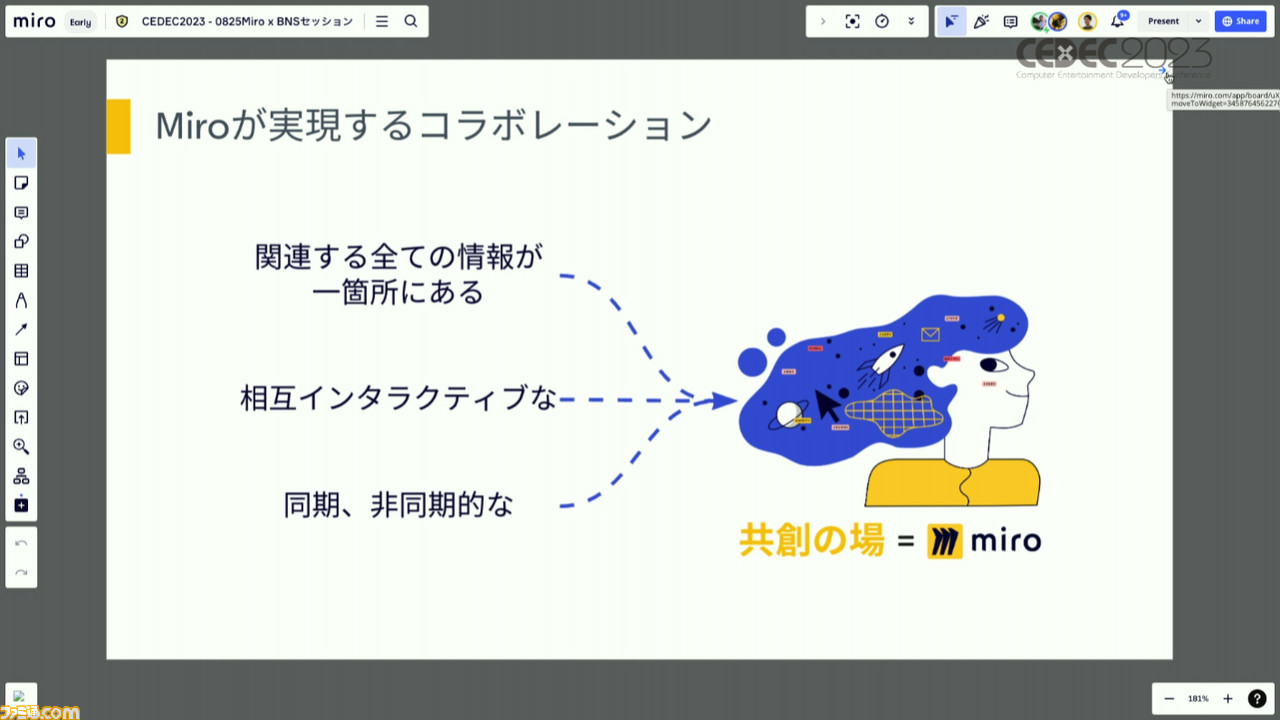The height and width of the screenshot is (720, 1280).
Task: Click the yellow bar beside slide title
Action: click(118, 126)
